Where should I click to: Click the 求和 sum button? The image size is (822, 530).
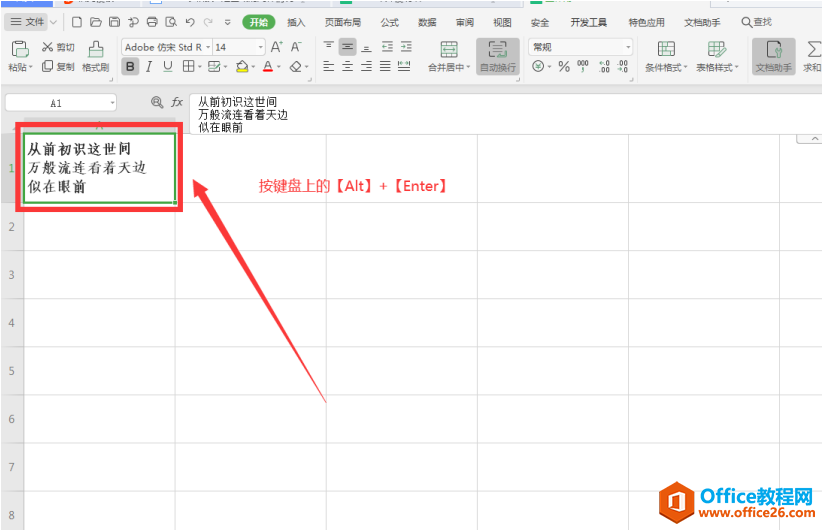tap(813, 56)
